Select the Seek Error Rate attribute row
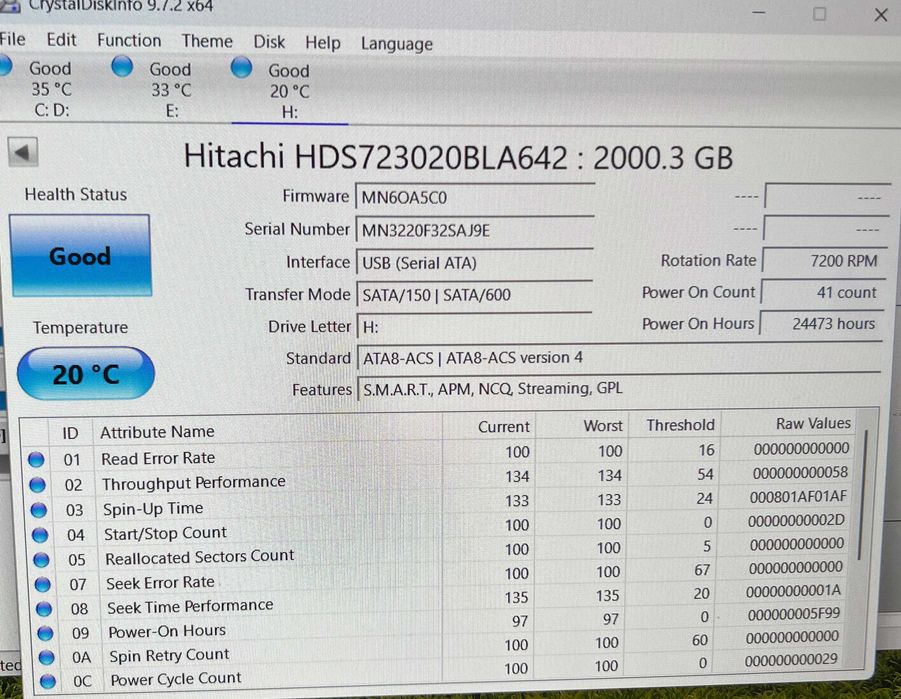Image resolution: width=901 pixels, height=699 pixels. coord(440,577)
